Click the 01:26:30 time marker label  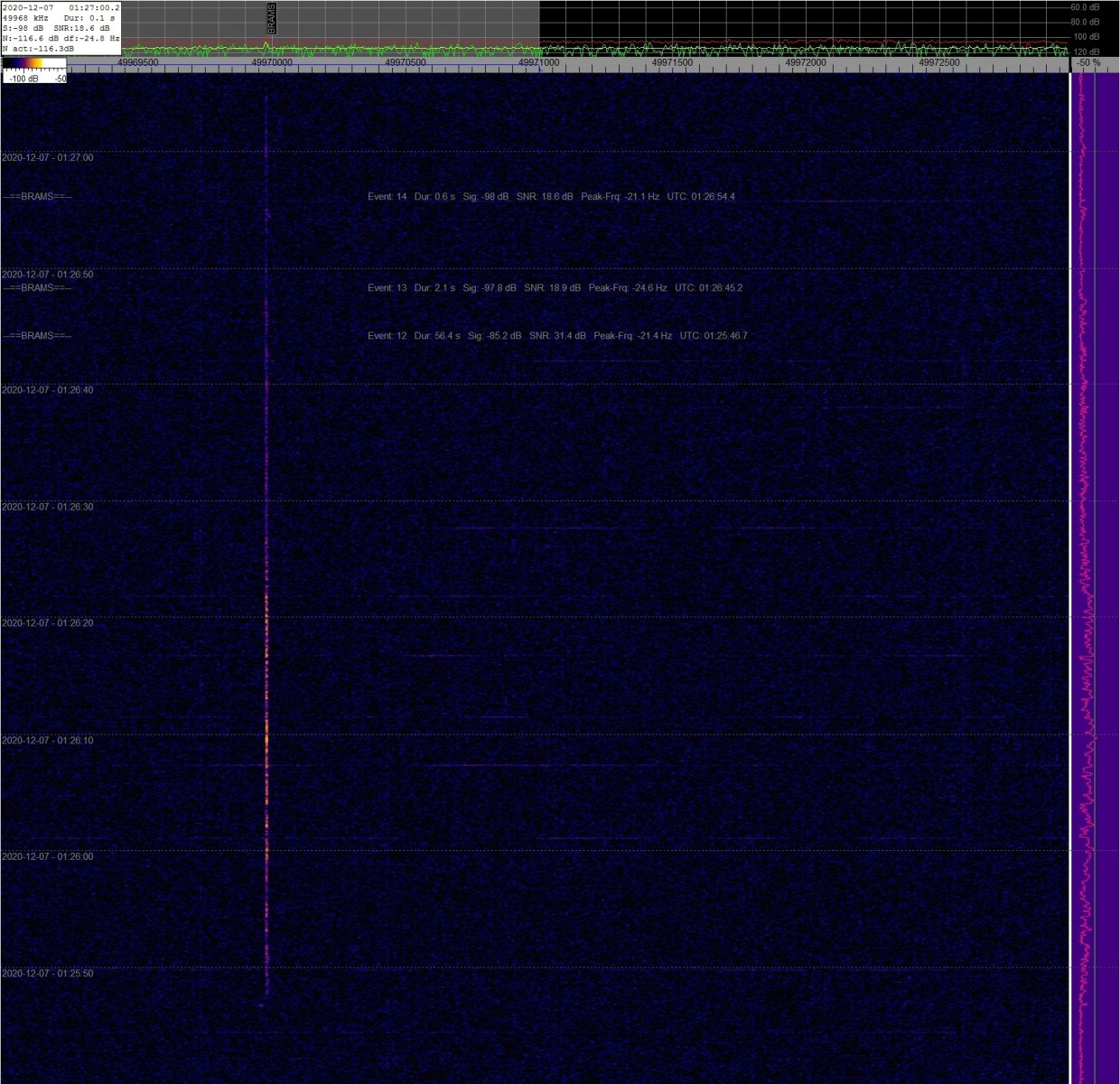(47, 507)
